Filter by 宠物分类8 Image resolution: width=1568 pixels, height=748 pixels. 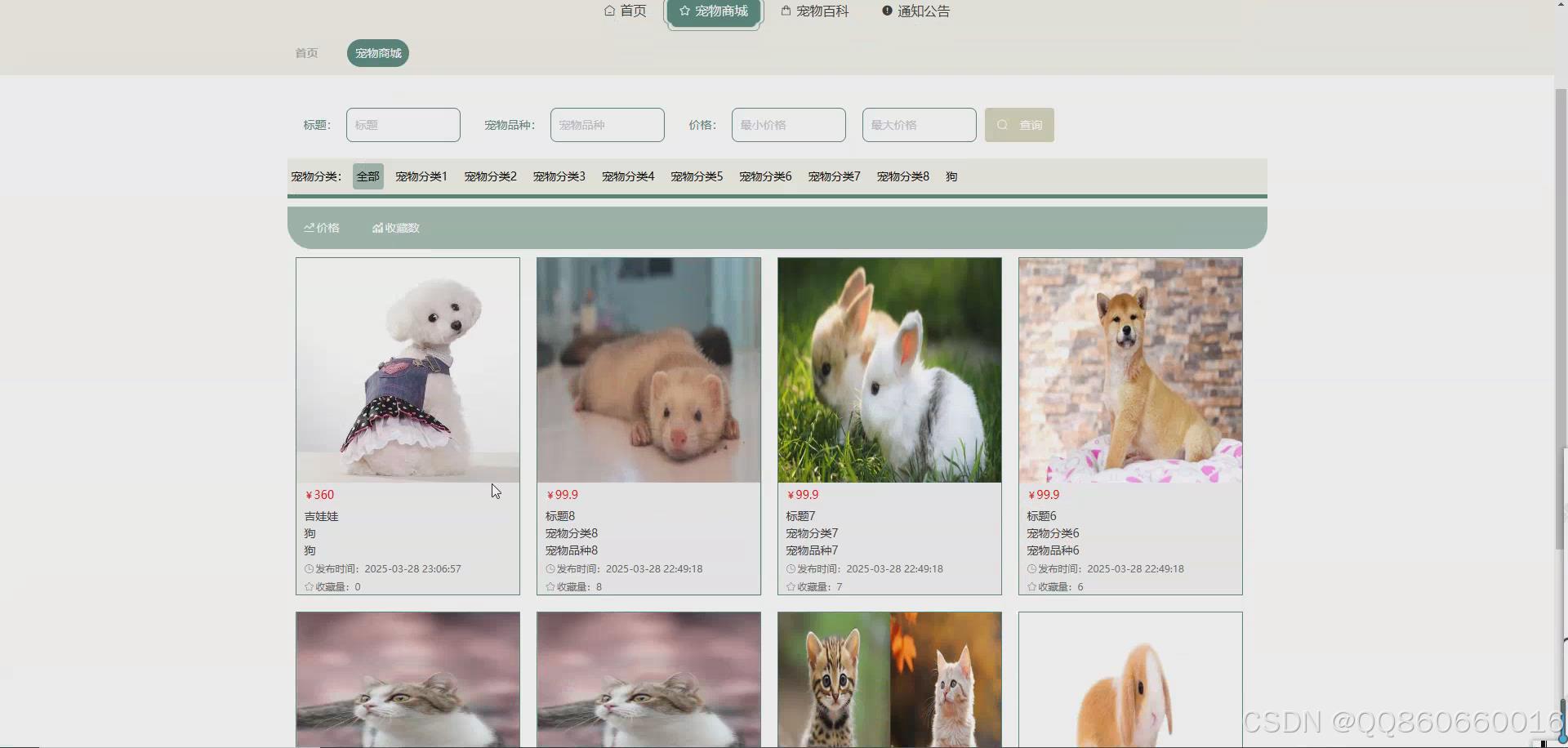coord(903,176)
